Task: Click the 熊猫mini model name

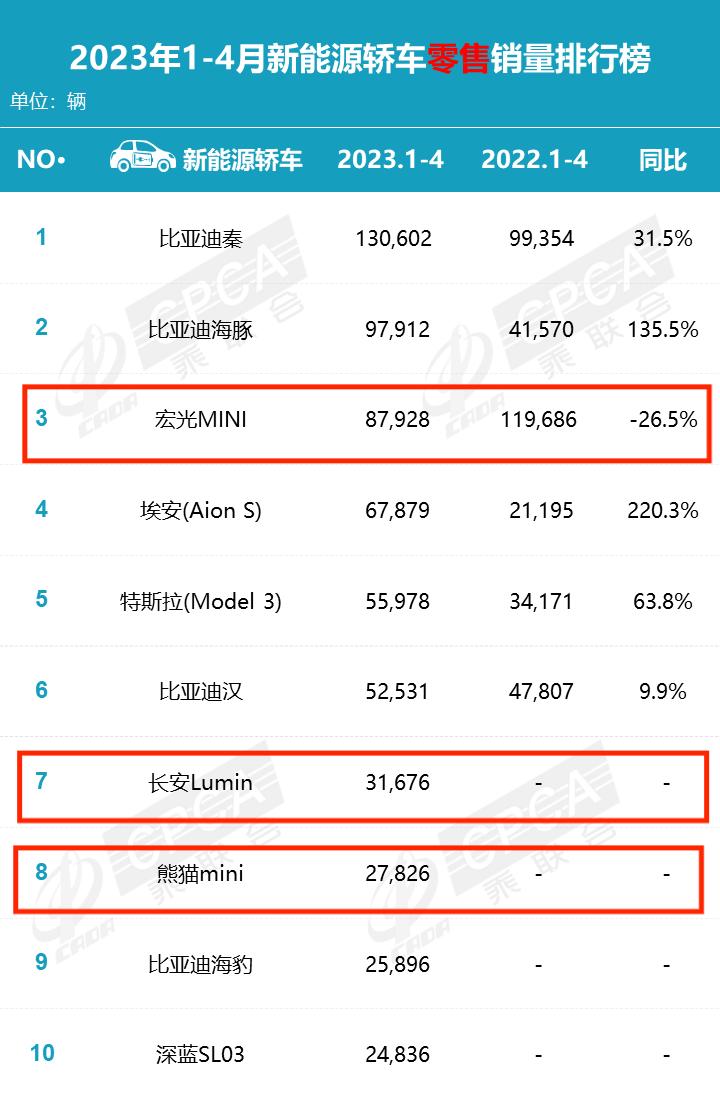Action: [201, 874]
